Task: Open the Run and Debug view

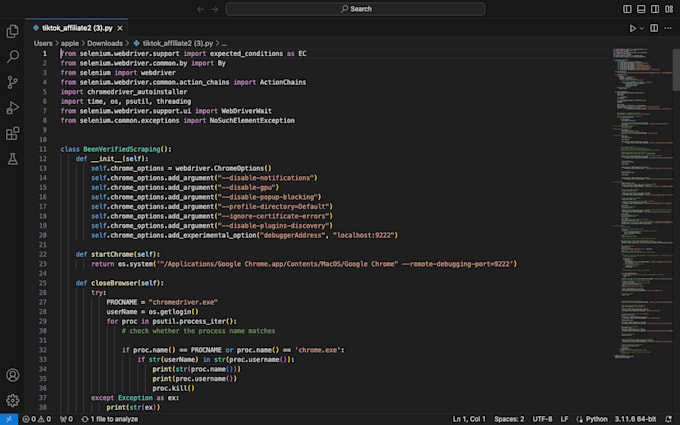Action: point(13,108)
